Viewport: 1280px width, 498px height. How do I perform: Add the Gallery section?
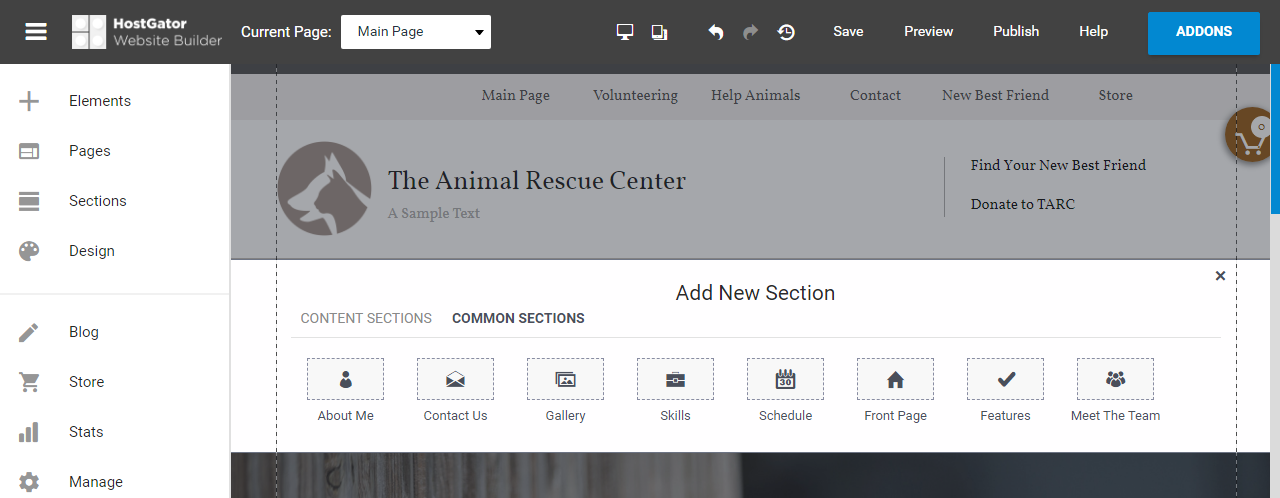point(565,380)
